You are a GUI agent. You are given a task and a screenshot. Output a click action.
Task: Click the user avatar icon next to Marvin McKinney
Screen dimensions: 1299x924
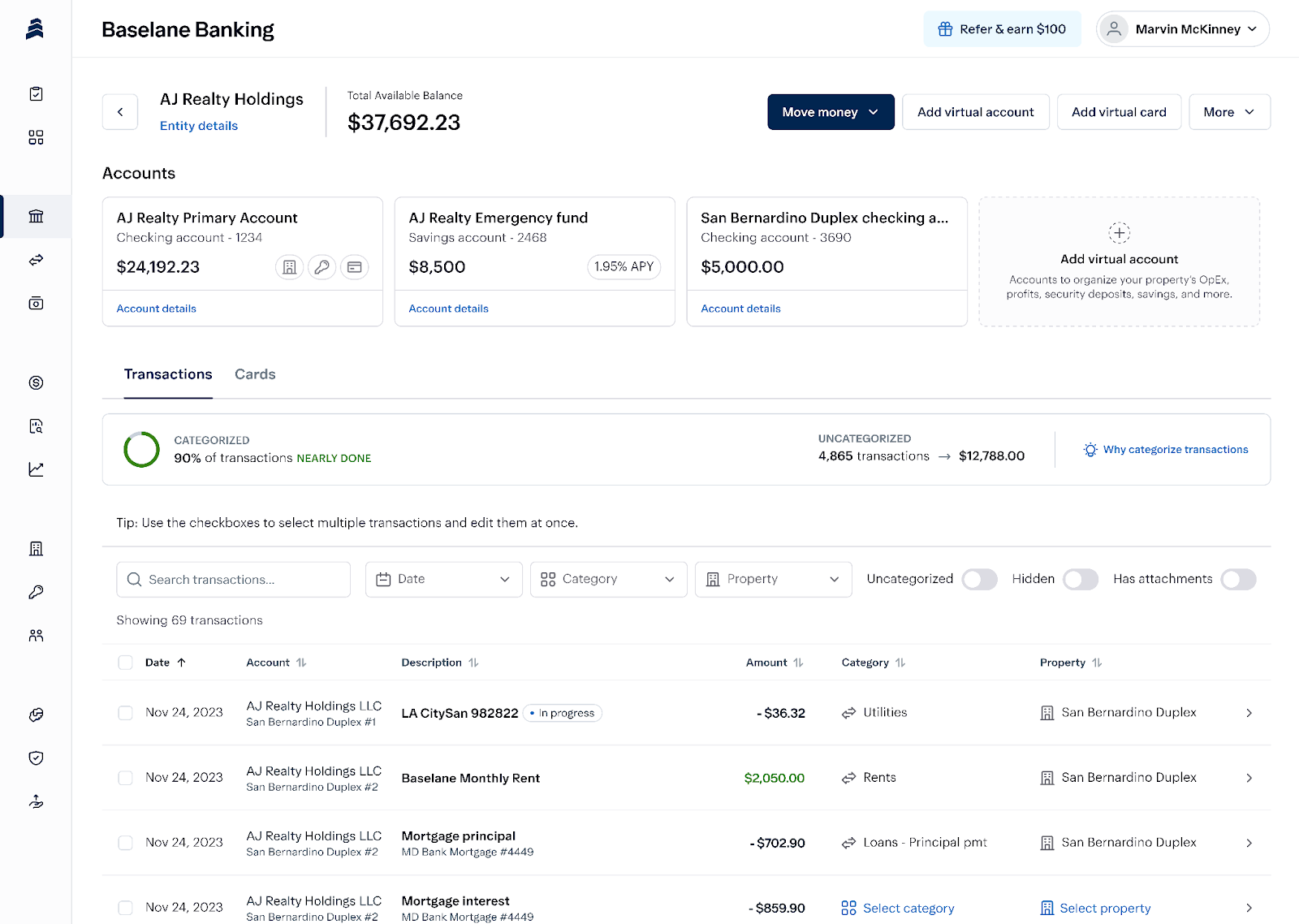pyautogui.click(x=1114, y=29)
